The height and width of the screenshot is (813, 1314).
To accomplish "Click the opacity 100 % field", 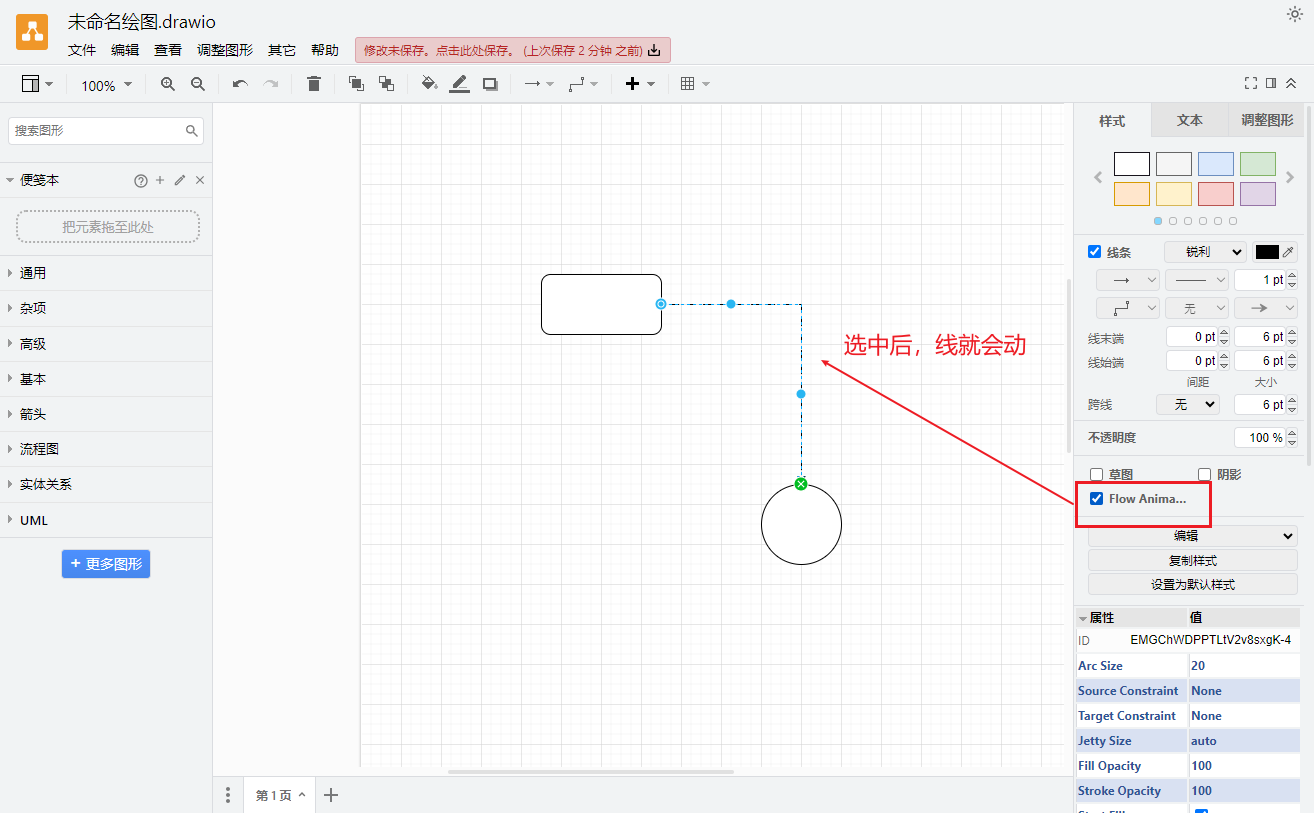I will pyautogui.click(x=1260, y=437).
